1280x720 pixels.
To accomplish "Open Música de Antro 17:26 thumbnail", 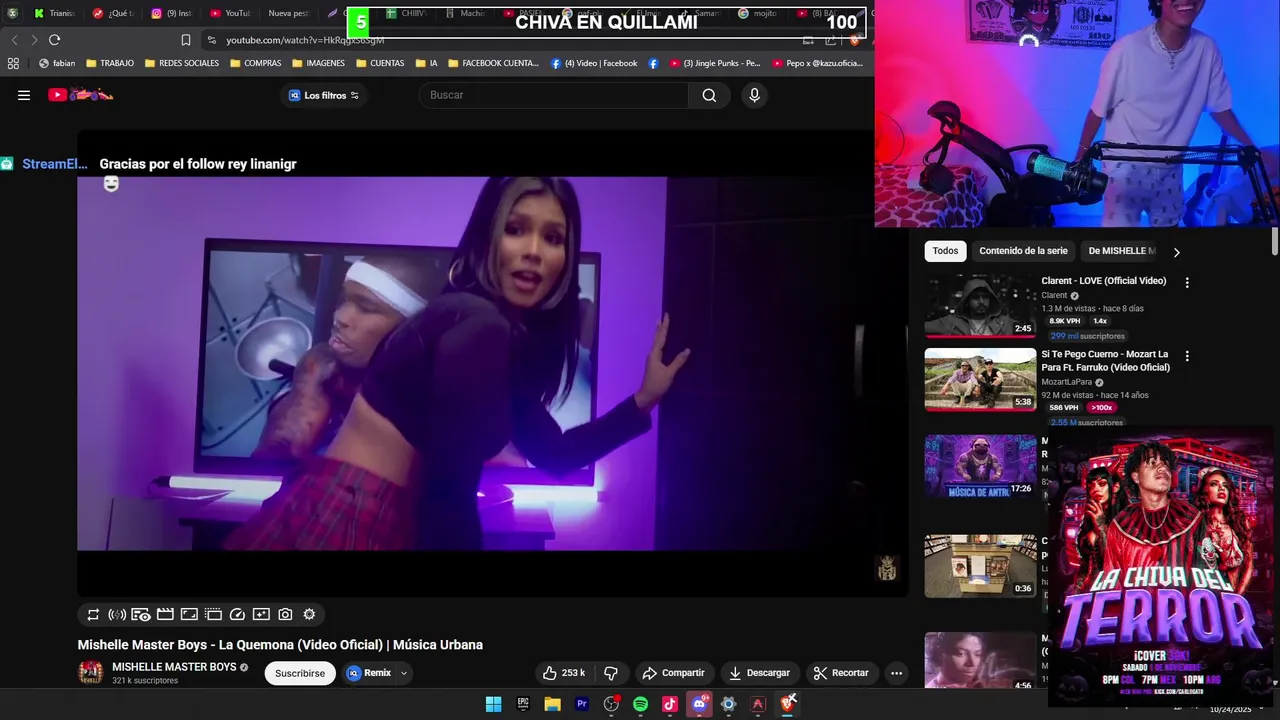I will click(980, 466).
